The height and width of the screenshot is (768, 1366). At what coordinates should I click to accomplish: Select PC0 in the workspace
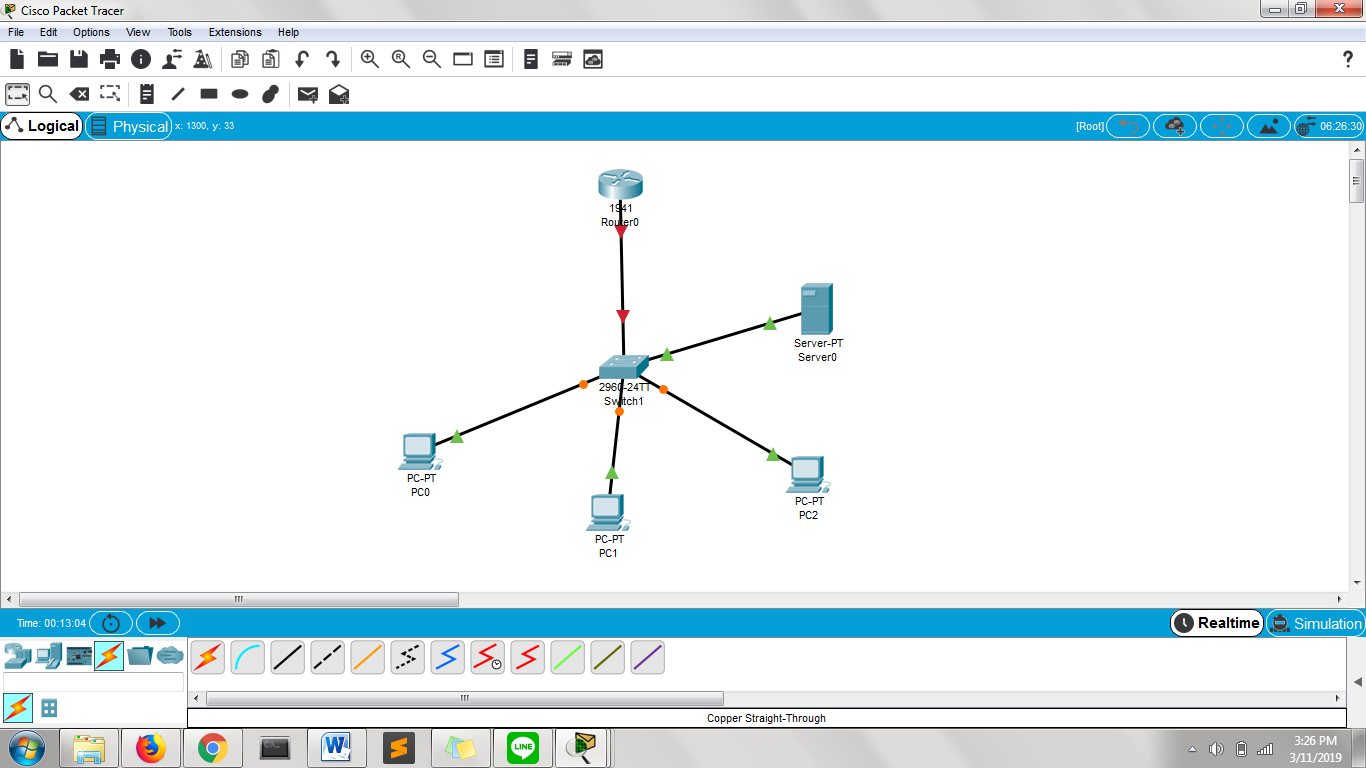tap(421, 452)
